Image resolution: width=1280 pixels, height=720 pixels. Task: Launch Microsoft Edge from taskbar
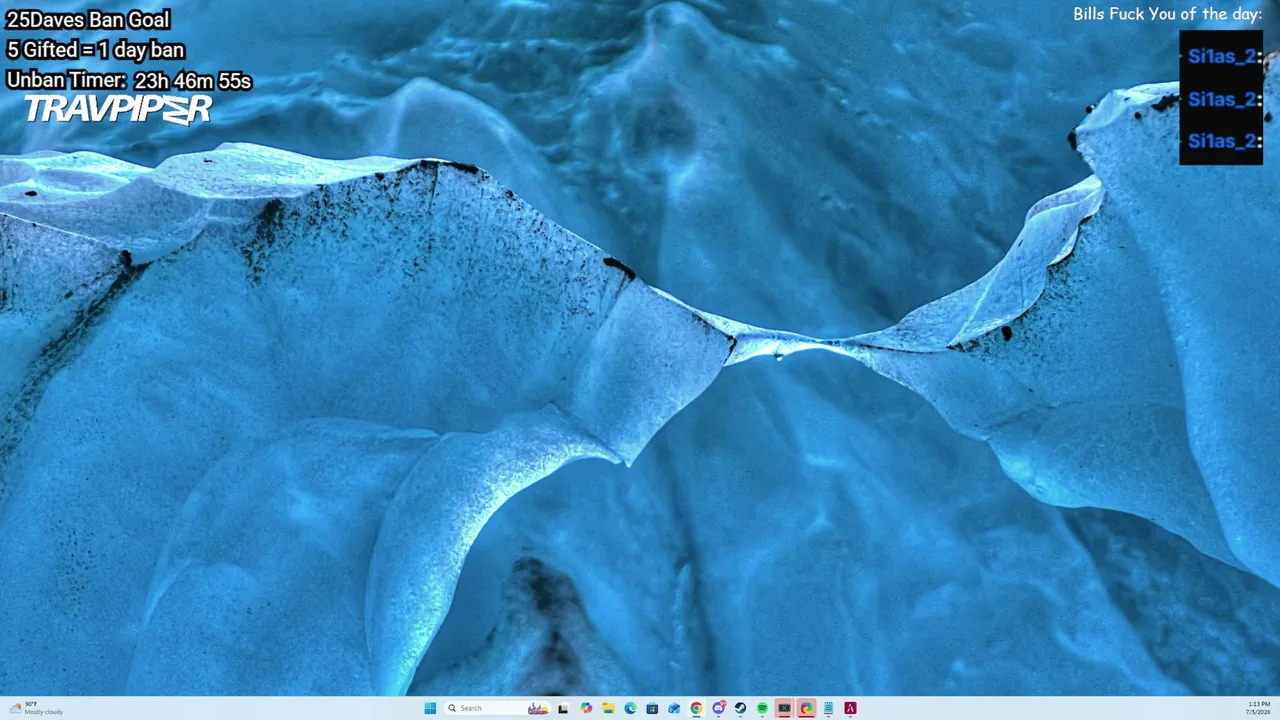click(630, 708)
